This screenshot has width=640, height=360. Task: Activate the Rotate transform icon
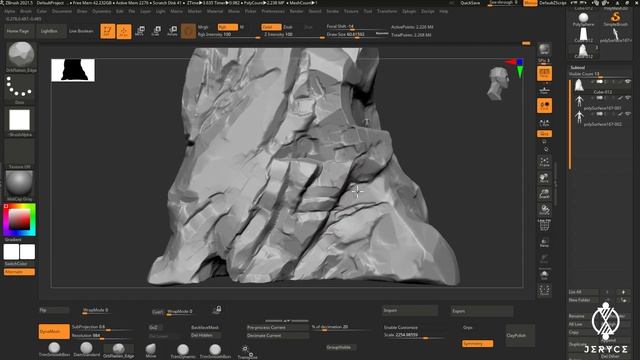click(x=172, y=31)
